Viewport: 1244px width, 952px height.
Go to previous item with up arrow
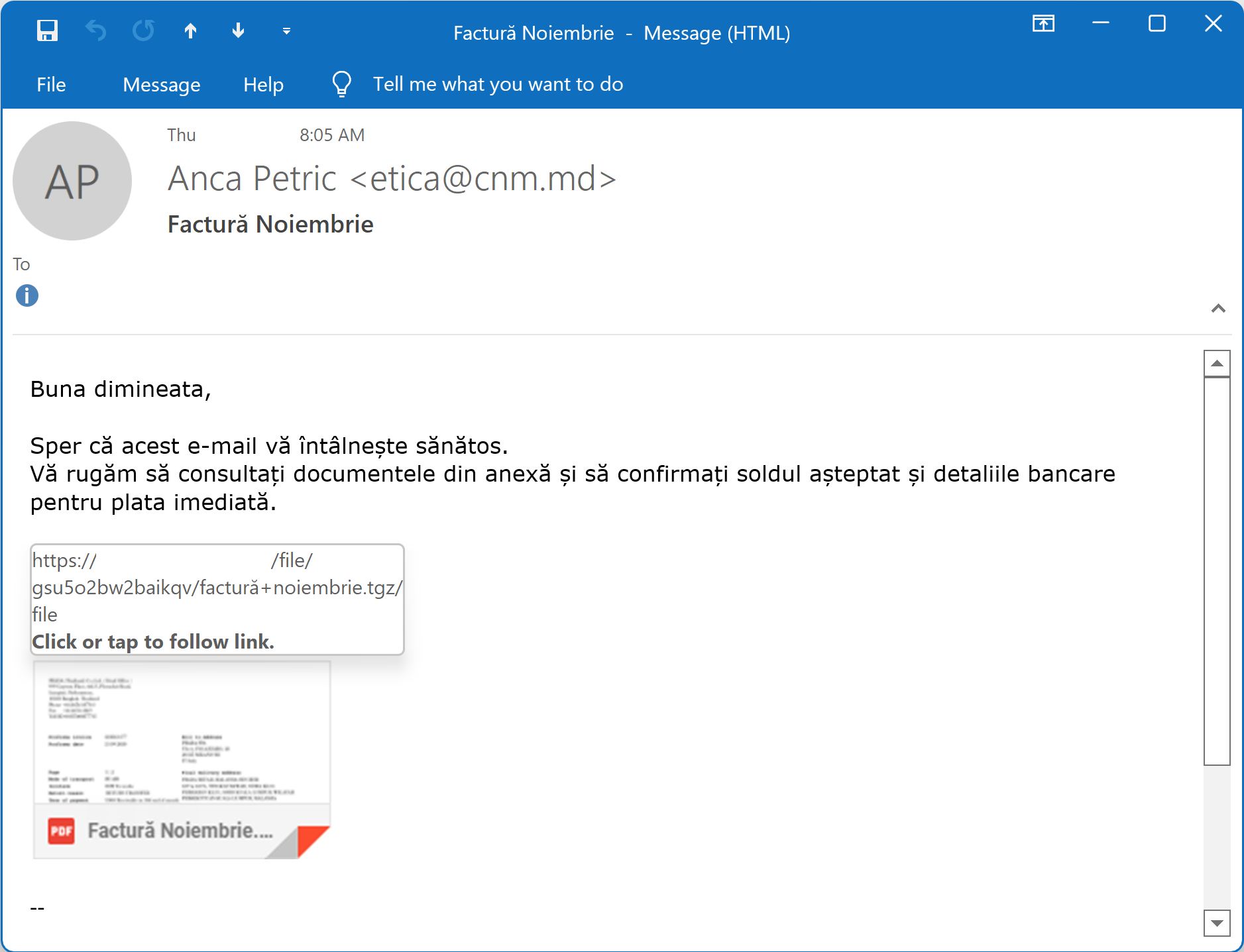click(191, 30)
